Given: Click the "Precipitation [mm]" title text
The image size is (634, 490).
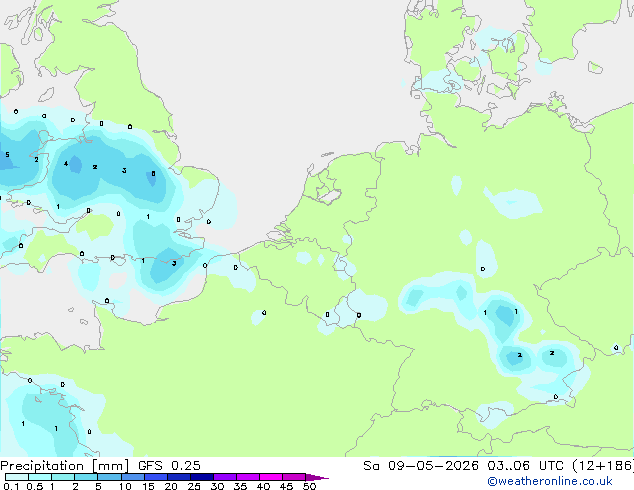Looking at the screenshot, I should 65,466.
